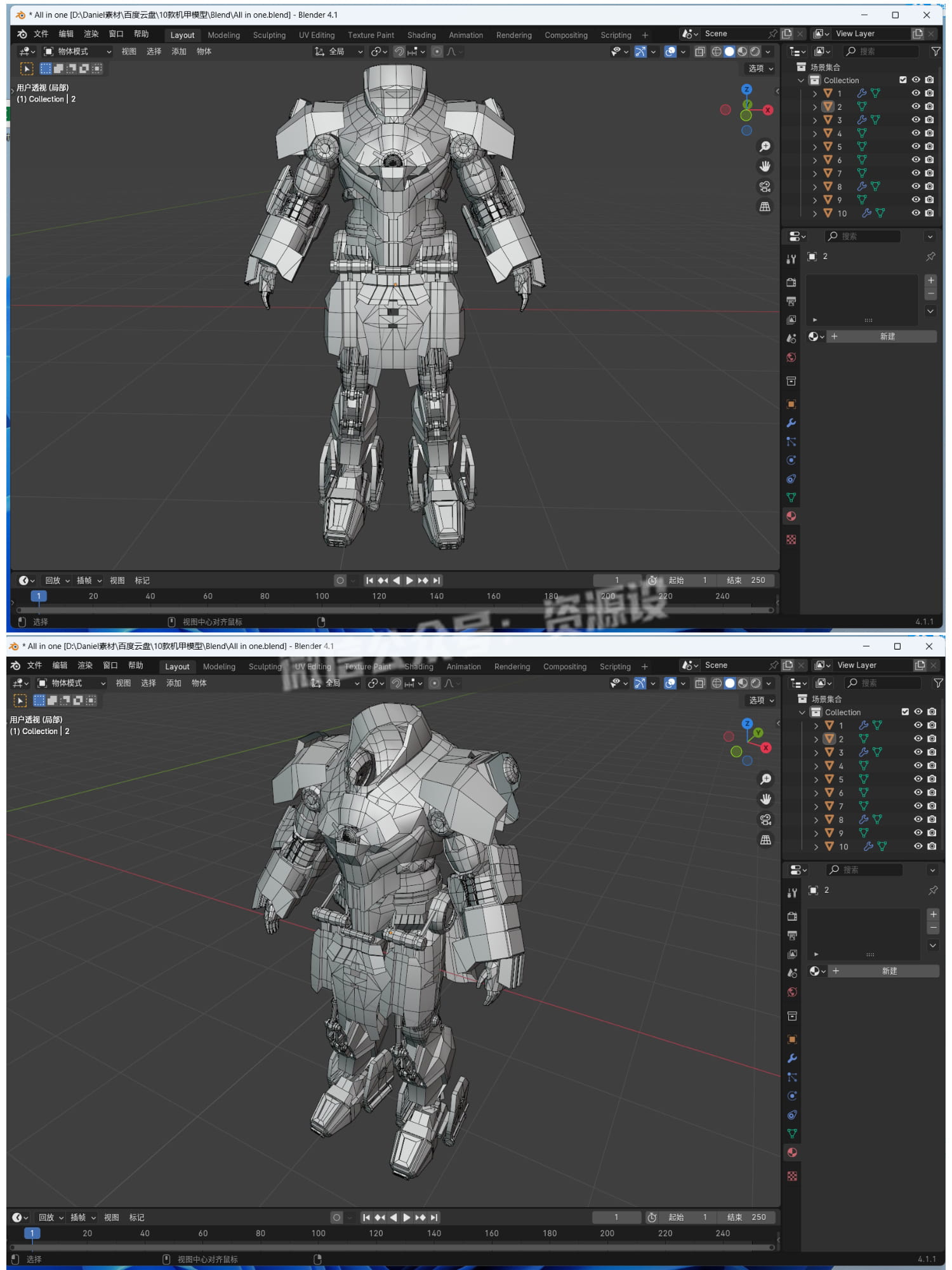
Task: Open World properties tab in upper window
Action: tap(791, 358)
